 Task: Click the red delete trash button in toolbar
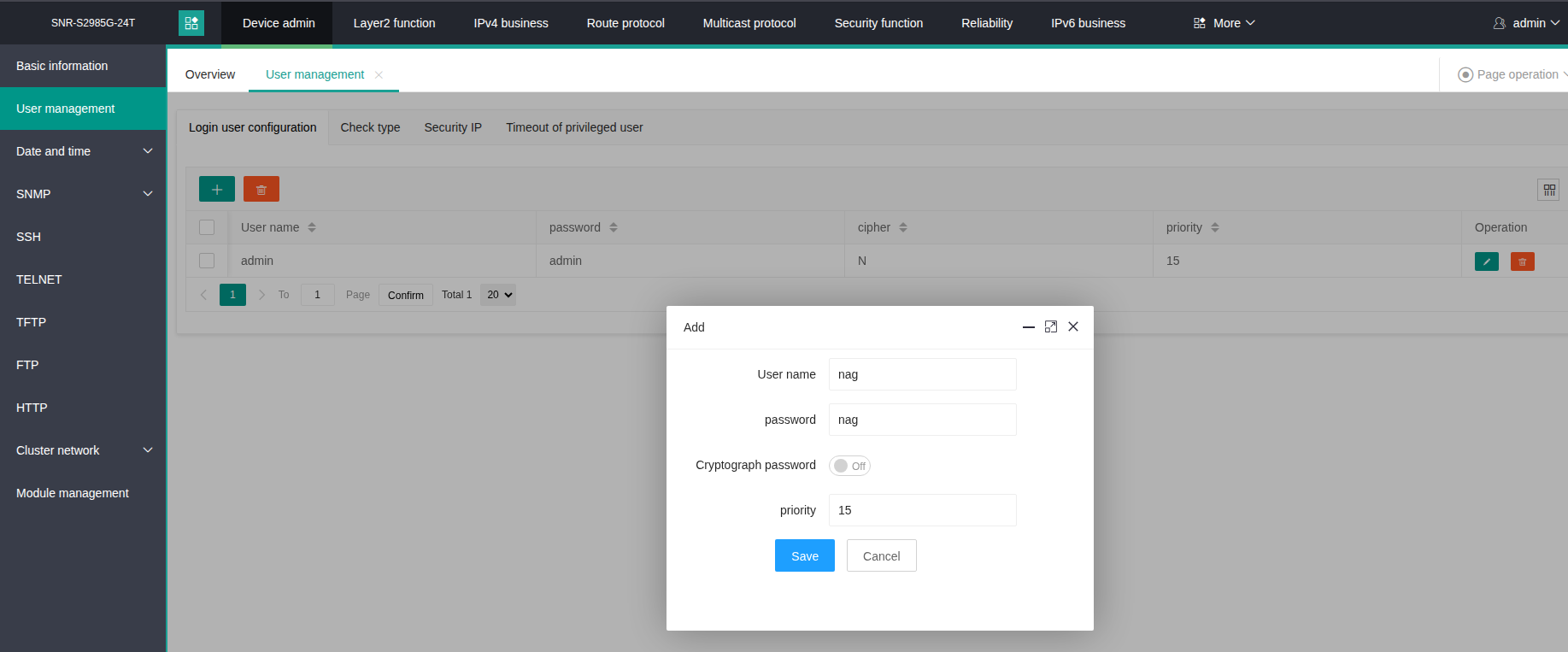coord(261,189)
